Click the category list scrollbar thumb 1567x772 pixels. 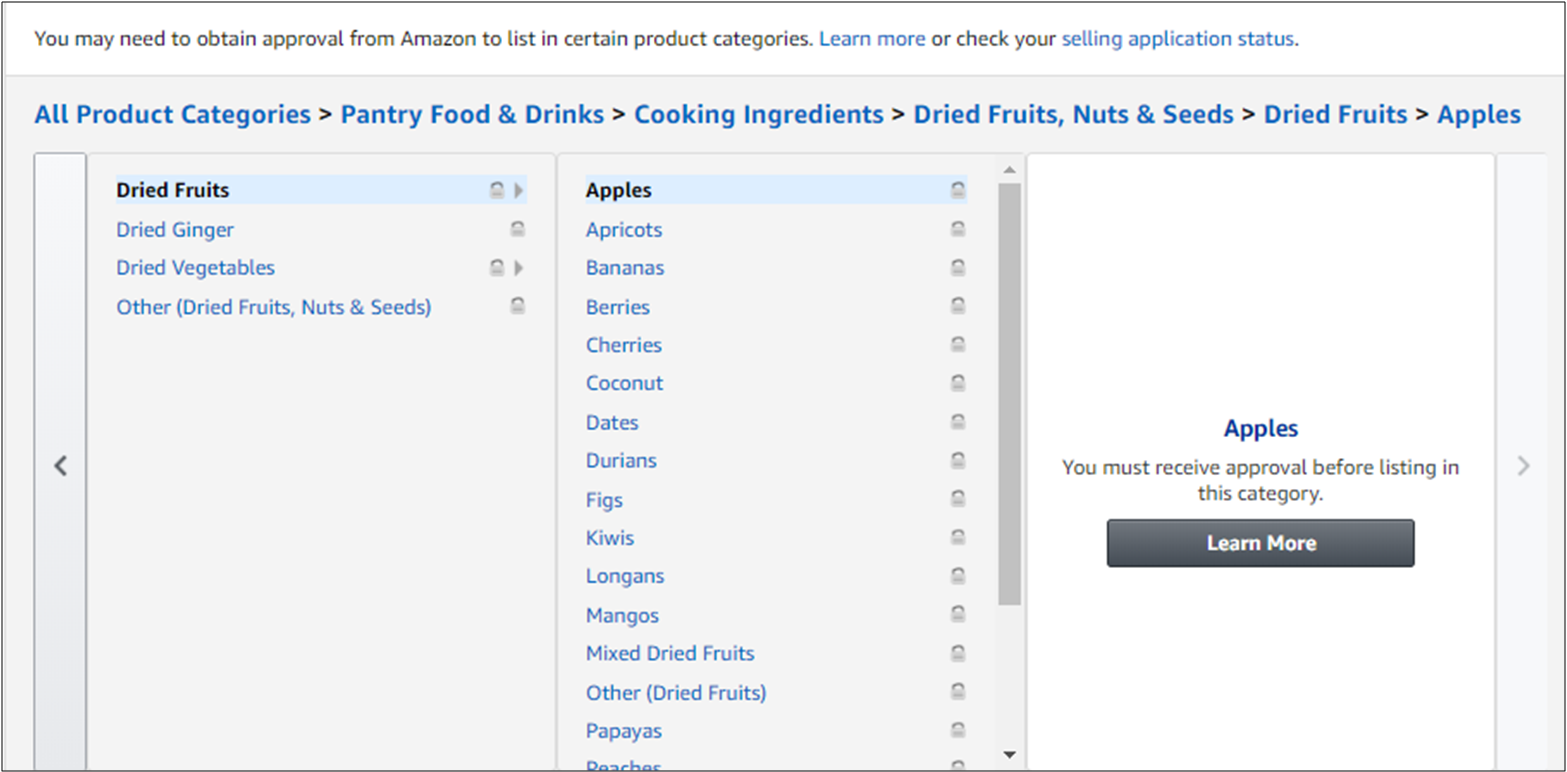1009,390
